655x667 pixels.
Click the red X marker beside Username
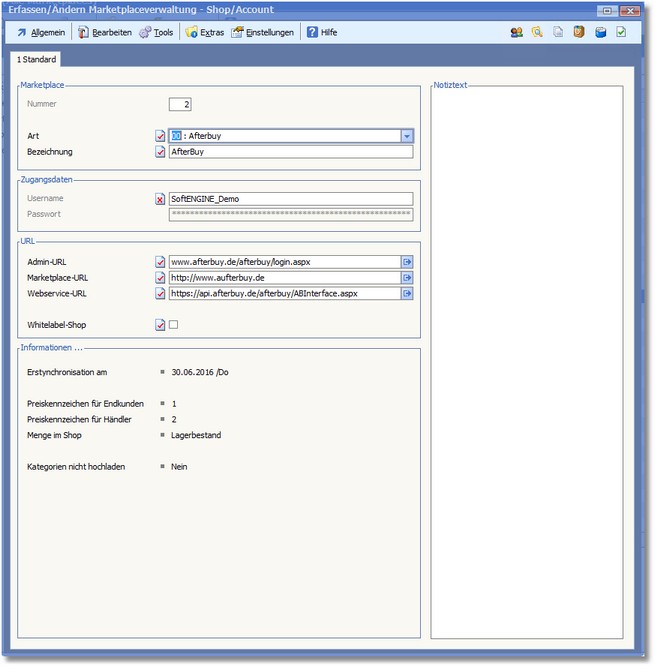(160, 199)
